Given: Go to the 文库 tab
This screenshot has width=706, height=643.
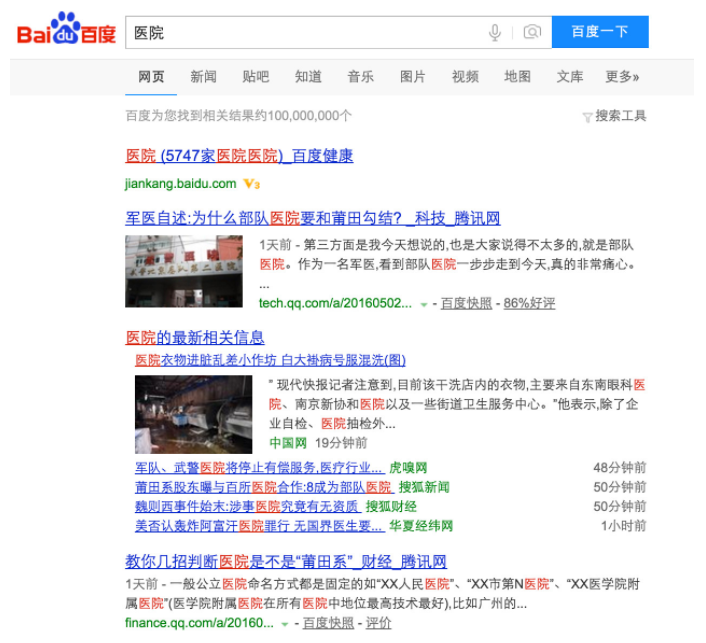Looking at the screenshot, I should (x=570, y=77).
